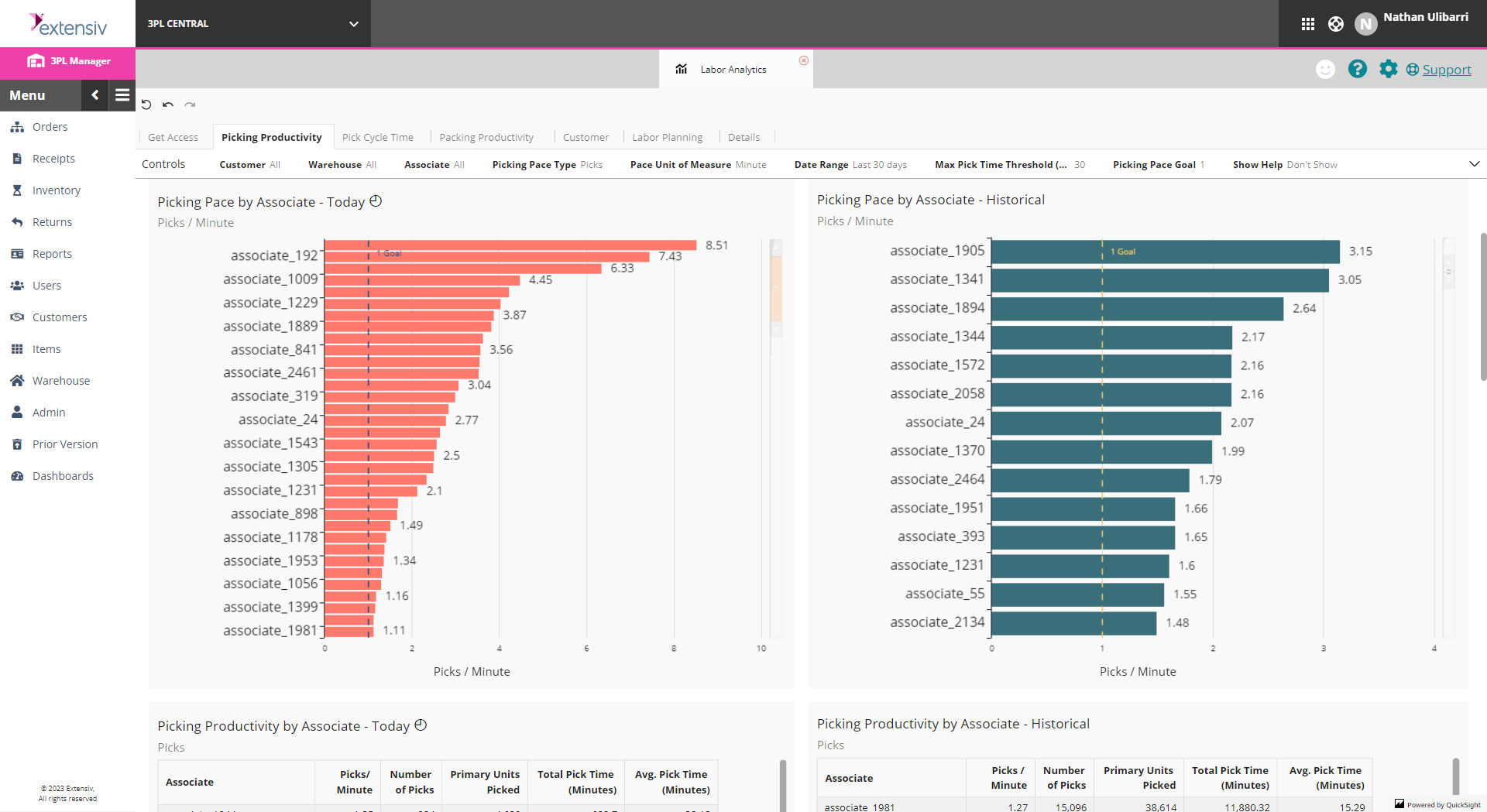Switch to the Pick Cycle Time tab
The image size is (1487, 812).
(x=379, y=137)
